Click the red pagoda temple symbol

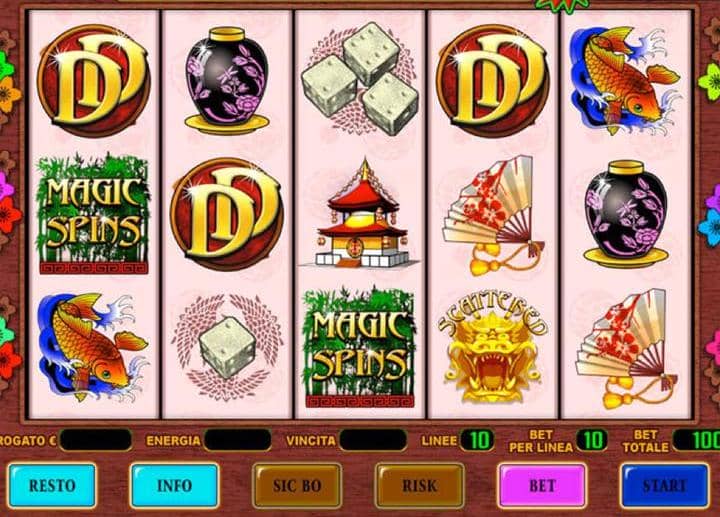click(360, 214)
